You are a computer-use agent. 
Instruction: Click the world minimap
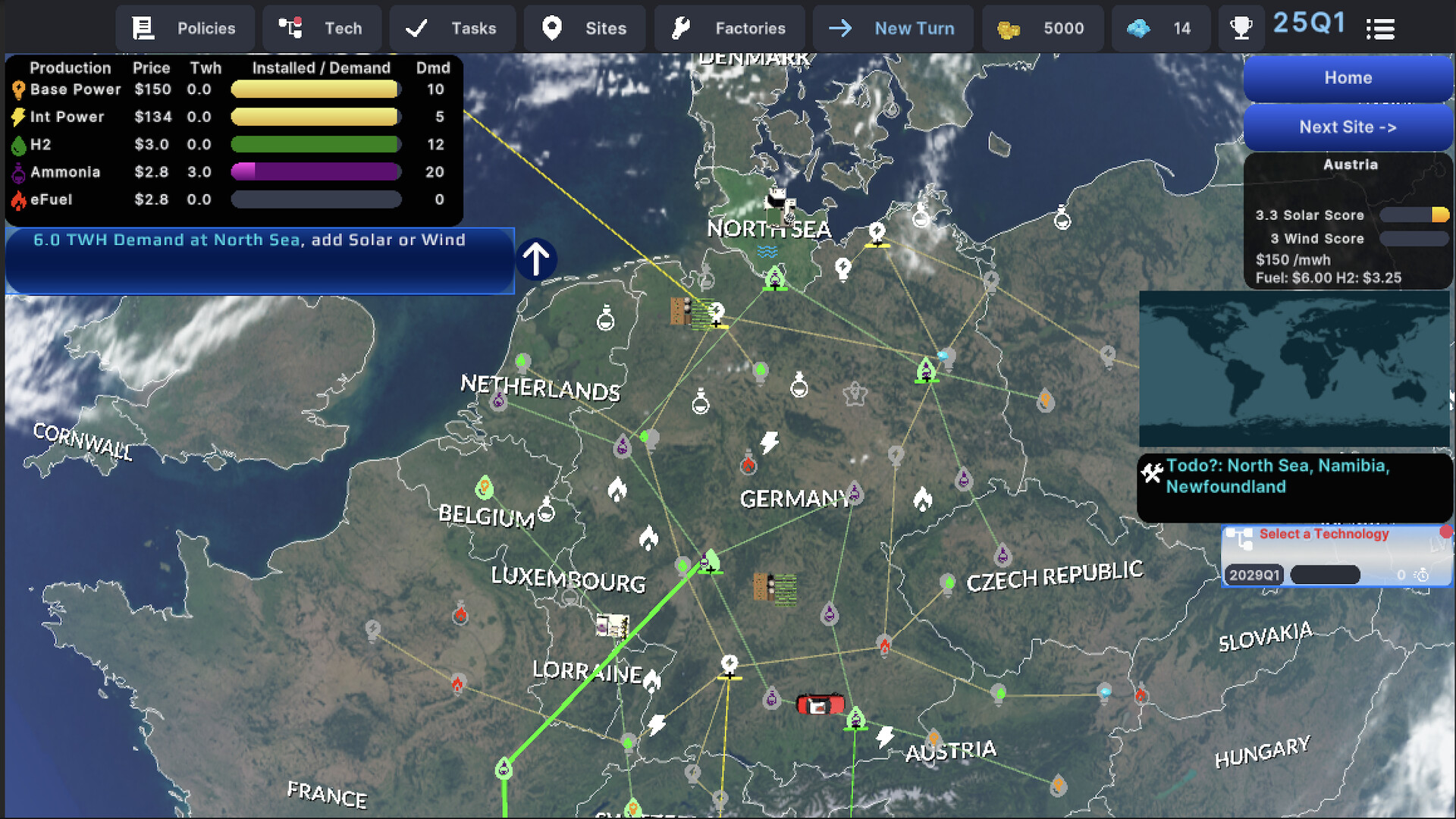1294,369
